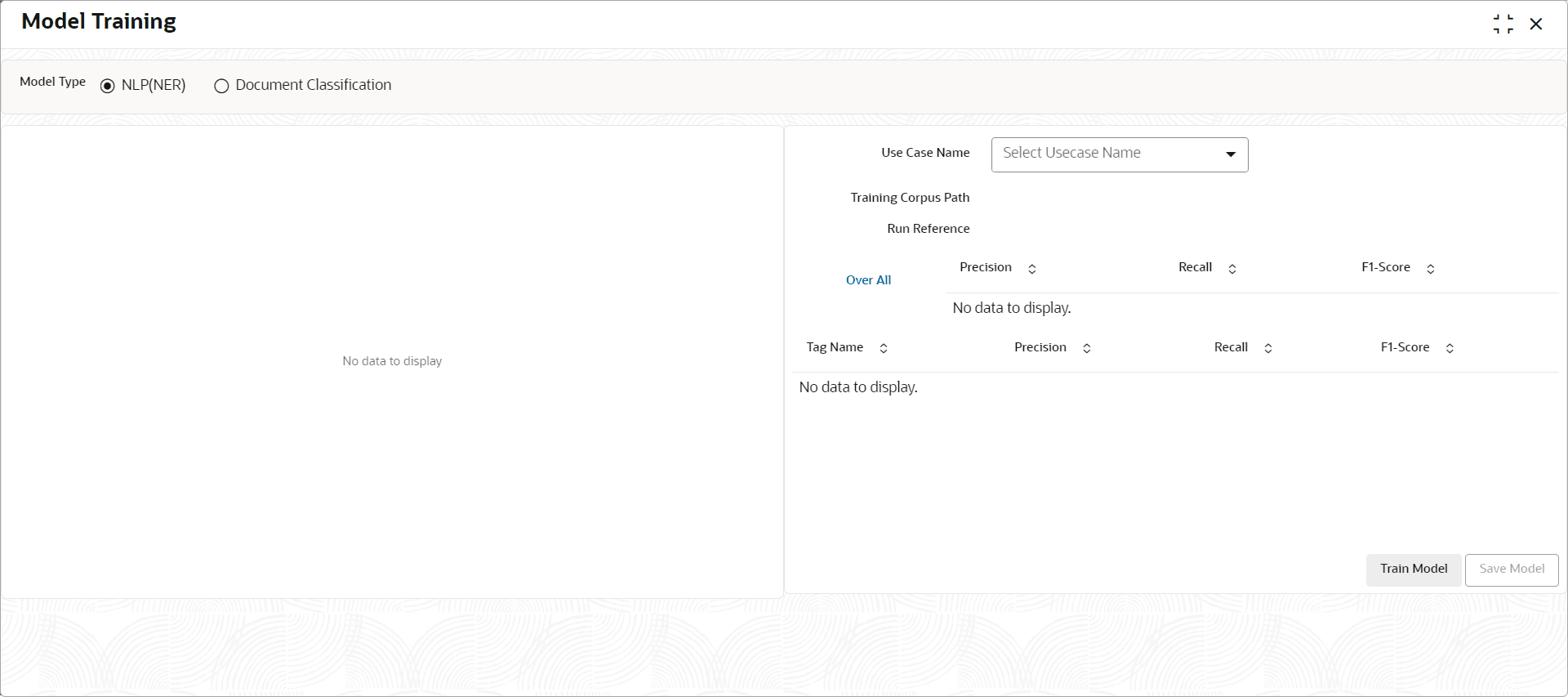Select Document Classification model type

[x=221, y=86]
